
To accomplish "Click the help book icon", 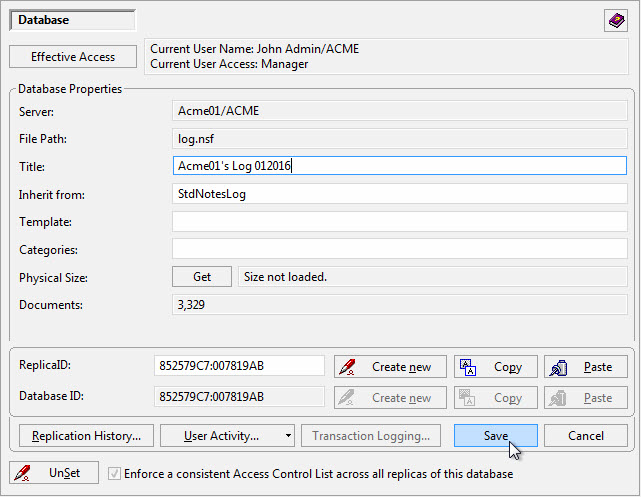I will pos(615,21).
